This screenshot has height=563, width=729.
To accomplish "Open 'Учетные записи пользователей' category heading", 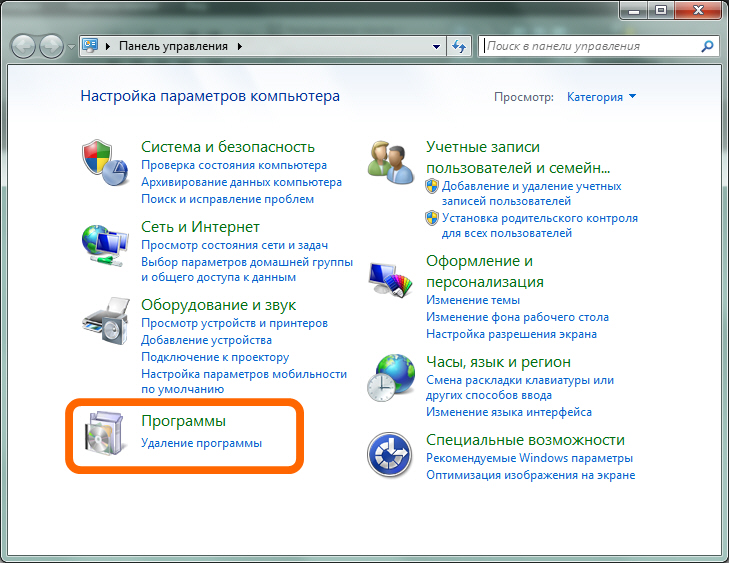I will (518, 157).
